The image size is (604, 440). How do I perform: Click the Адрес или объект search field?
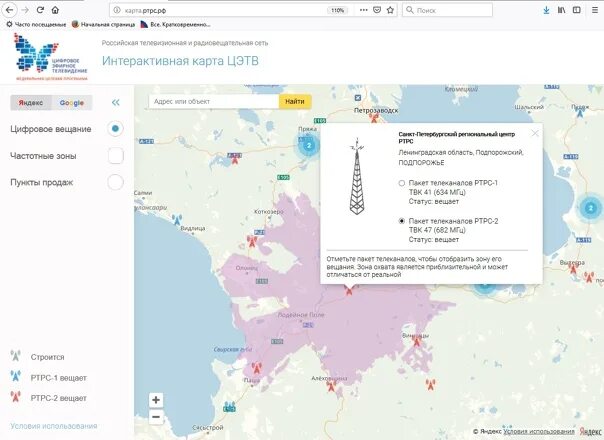click(214, 101)
